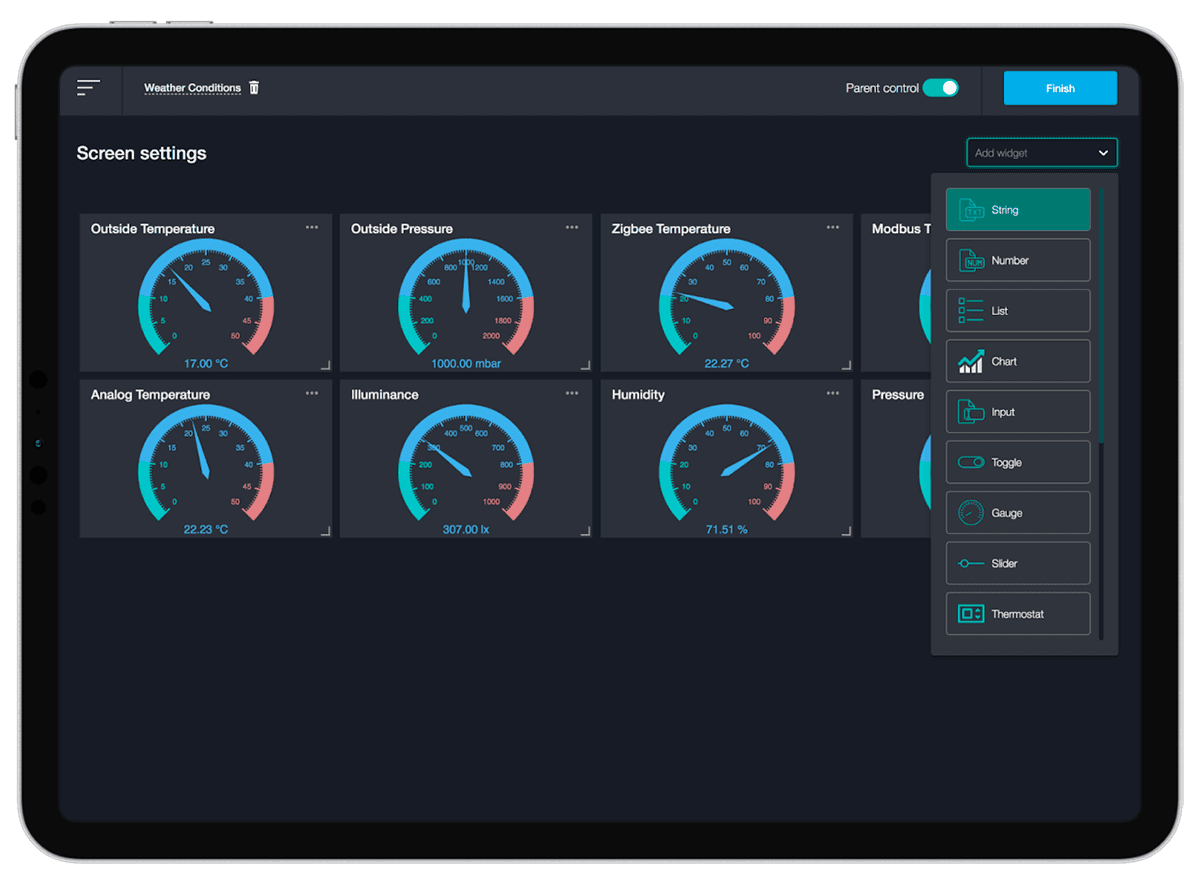The image size is (1200, 887).
Task: Click the 17.00 °C reading
Action: tap(206, 364)
